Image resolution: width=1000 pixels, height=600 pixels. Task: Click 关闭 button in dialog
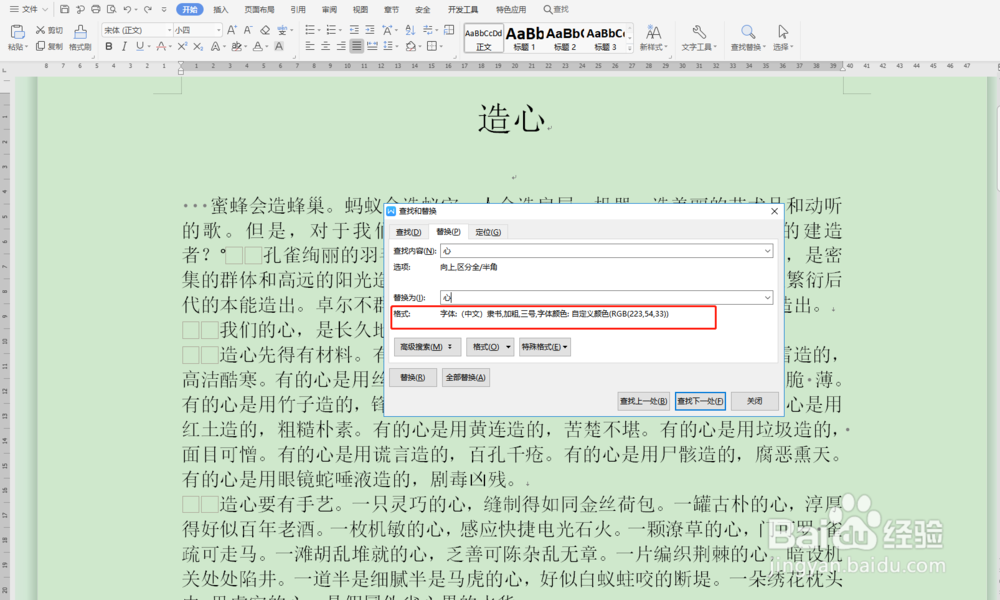(x=754, y=401)
